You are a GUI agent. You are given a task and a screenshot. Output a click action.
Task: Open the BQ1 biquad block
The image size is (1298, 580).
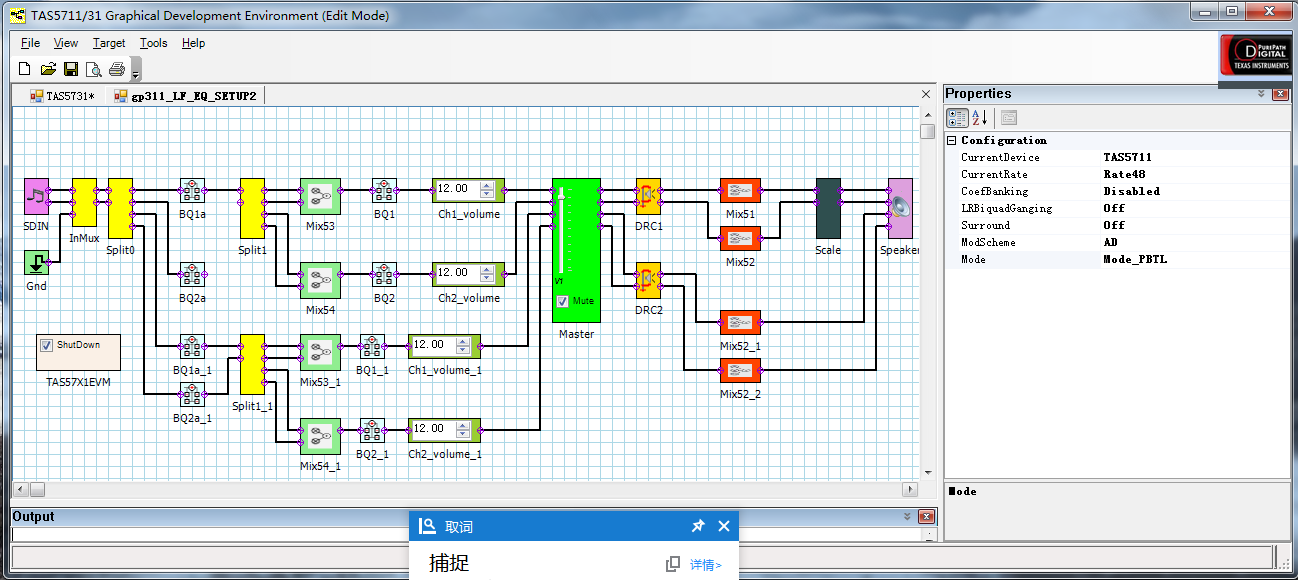tap(384, 191)
